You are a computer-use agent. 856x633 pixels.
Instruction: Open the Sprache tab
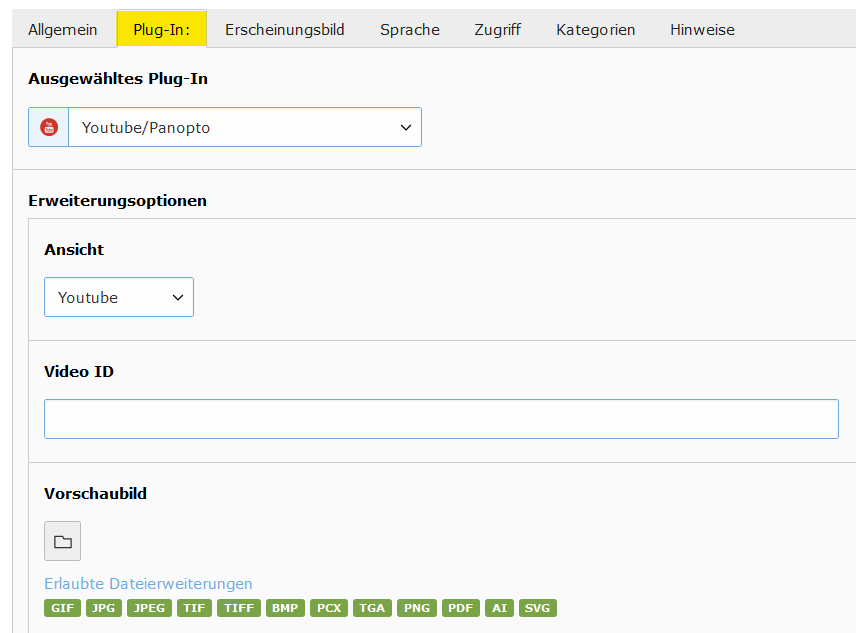(x=409, y=29)
